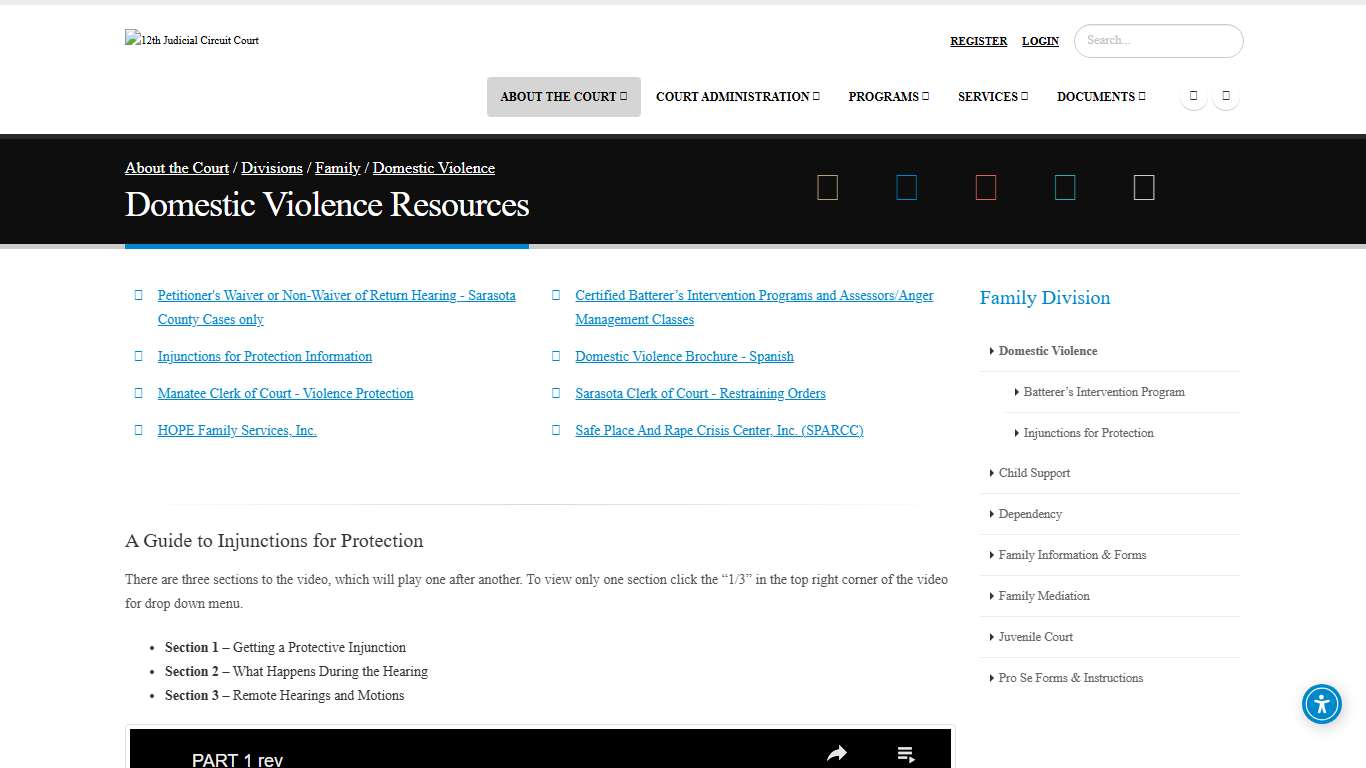The image size is (1366, 768).
Task: Click the Search input field
Action: (x=1158, y=41)
